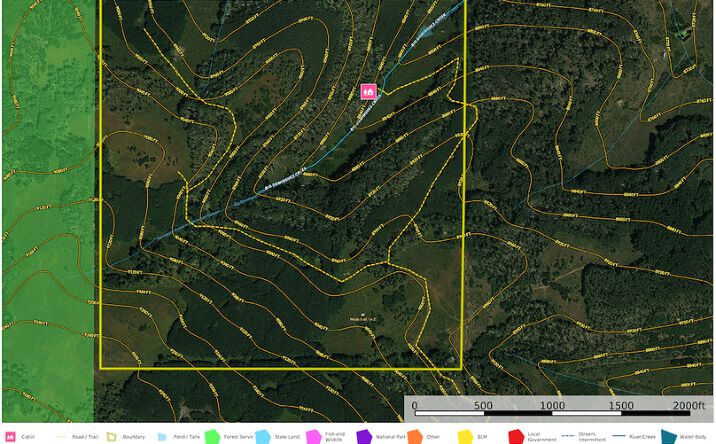Select the green Forest Service legend swatch
Image resolution: width=716 pixels, height=444 pixels.
click(212, 437)
